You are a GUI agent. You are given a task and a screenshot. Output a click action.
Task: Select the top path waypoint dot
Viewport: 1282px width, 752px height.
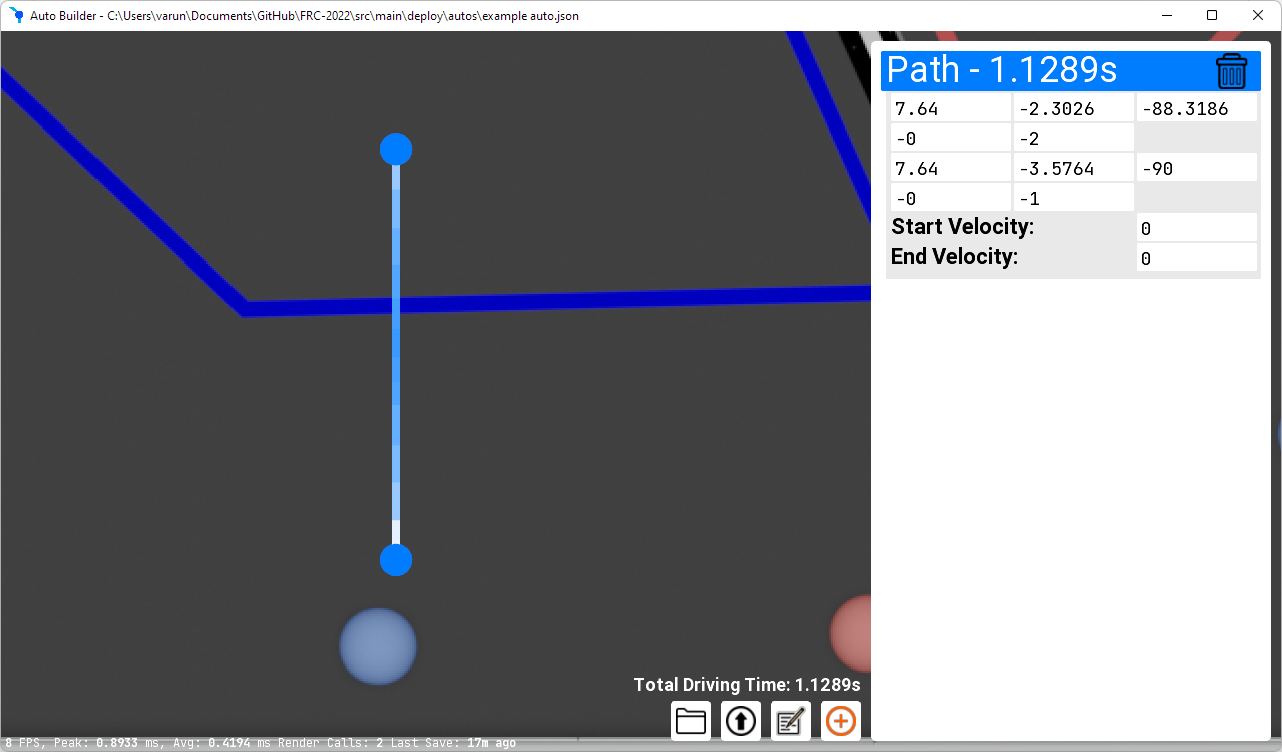click(x=396, y=150)
